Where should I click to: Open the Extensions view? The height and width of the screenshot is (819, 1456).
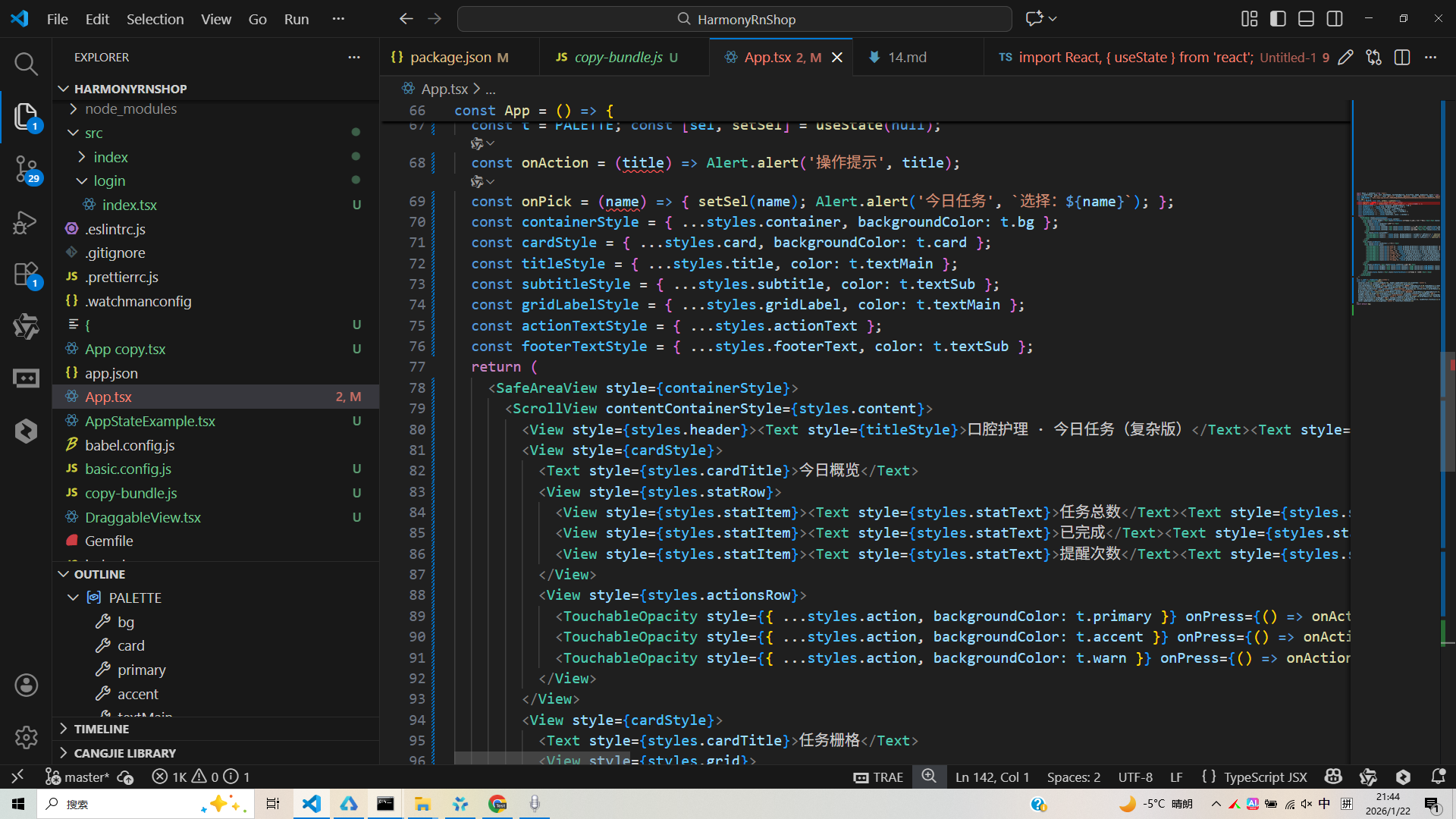coord(26,275)
